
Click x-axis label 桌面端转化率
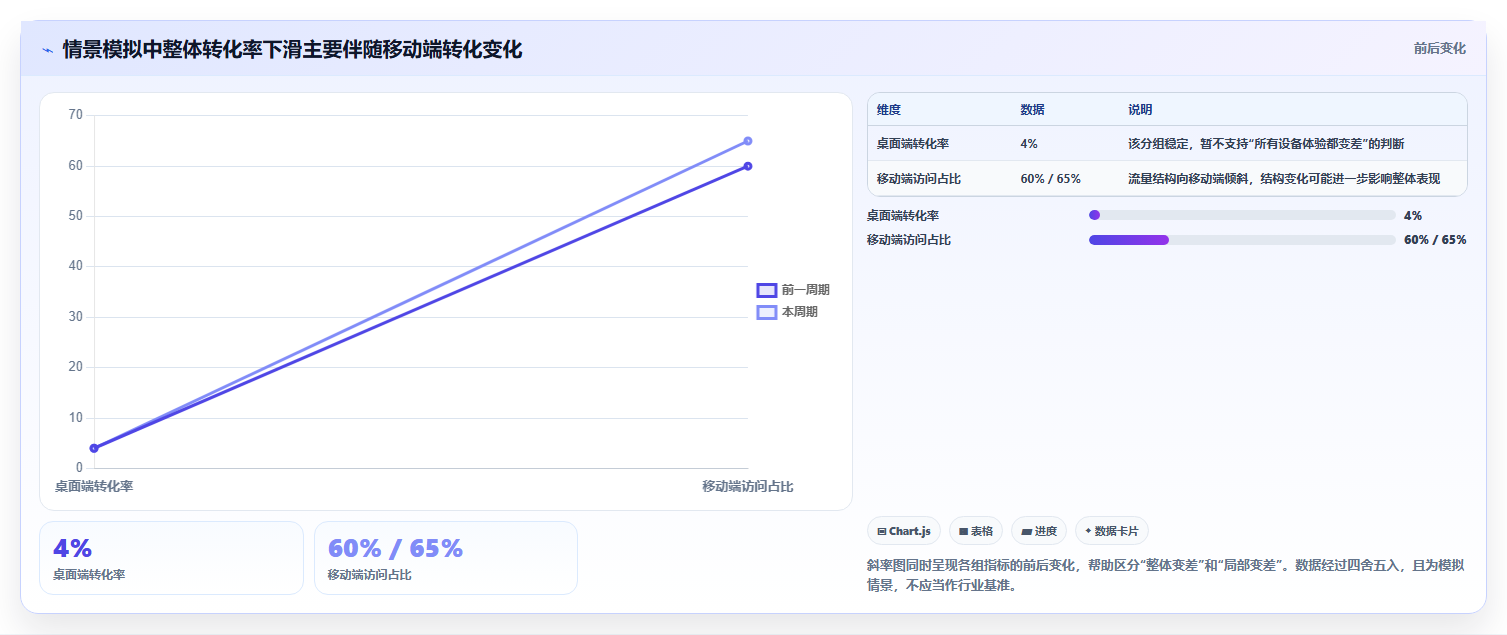tap(94, 486)
